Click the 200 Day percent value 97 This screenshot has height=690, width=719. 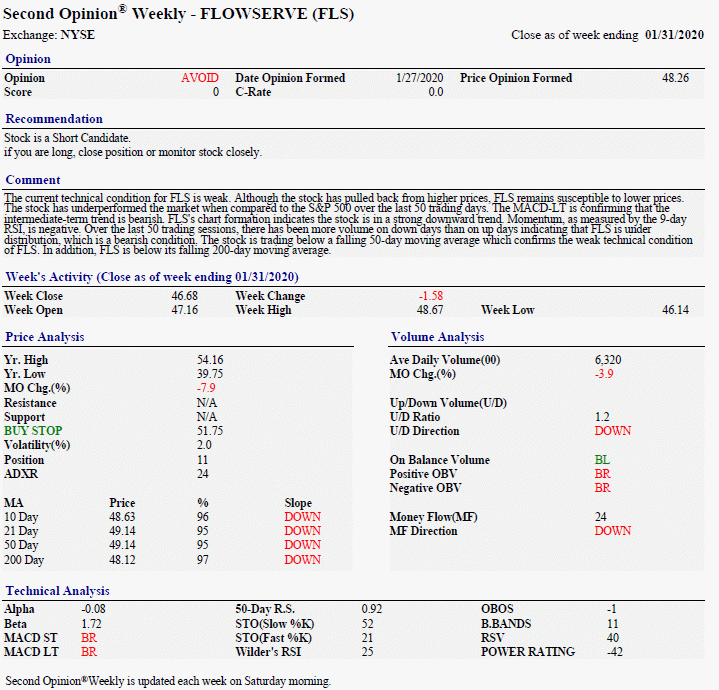click(203, 560)
